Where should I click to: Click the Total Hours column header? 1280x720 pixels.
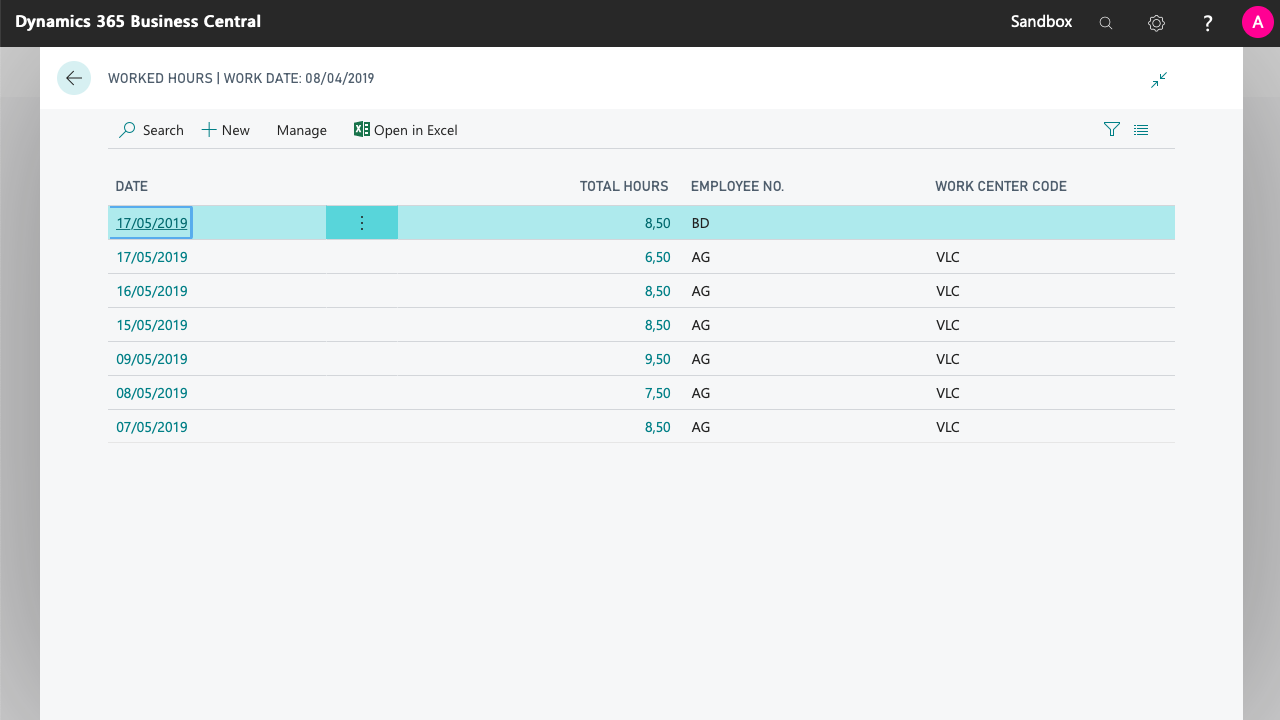(x=624, y=186)
